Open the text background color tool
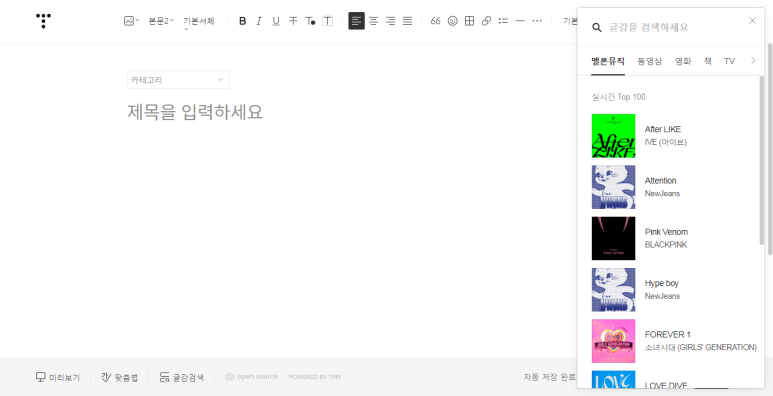This screenshot has height=396, width=773. coord(327,21)
